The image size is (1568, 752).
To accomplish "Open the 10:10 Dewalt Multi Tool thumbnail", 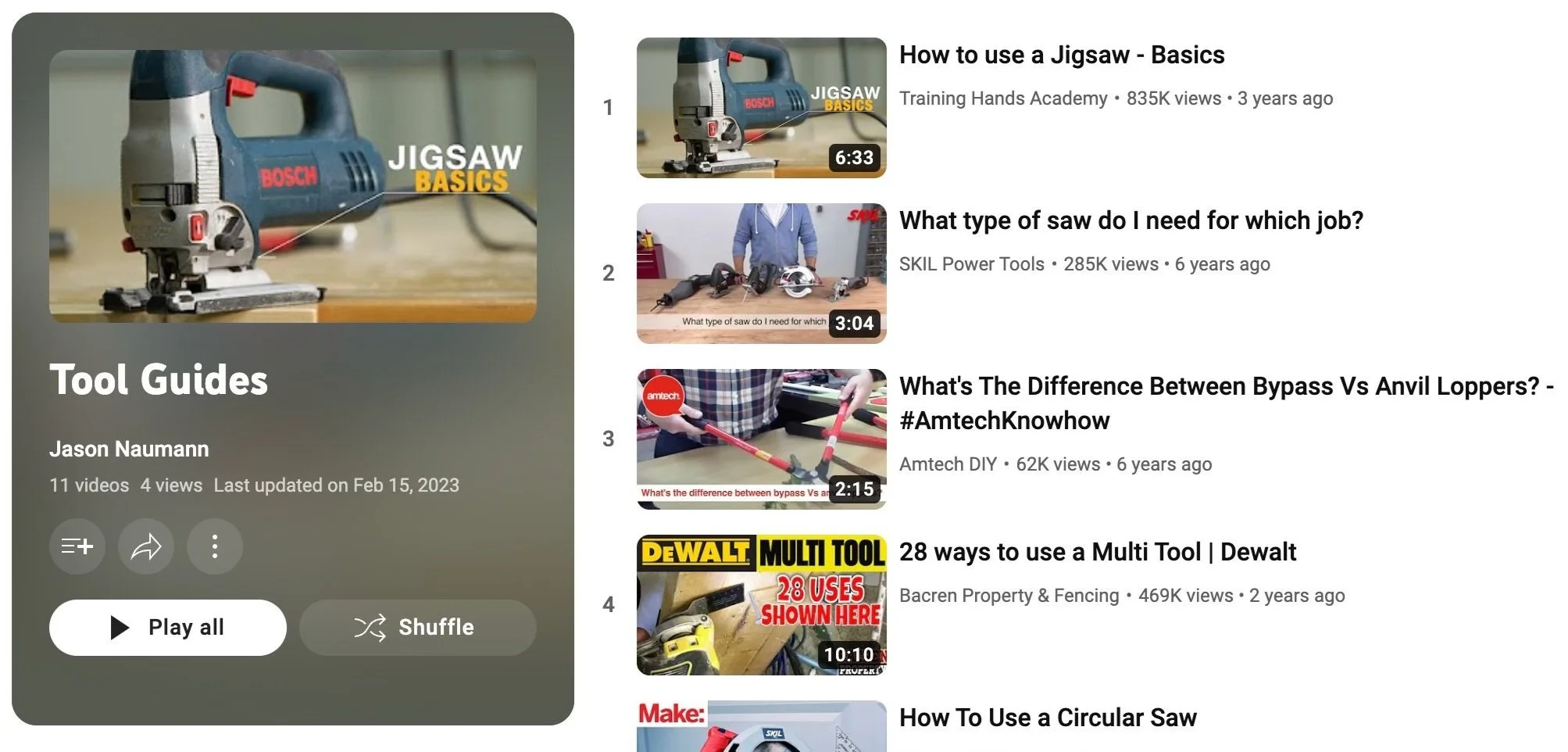I will (762, 605).
